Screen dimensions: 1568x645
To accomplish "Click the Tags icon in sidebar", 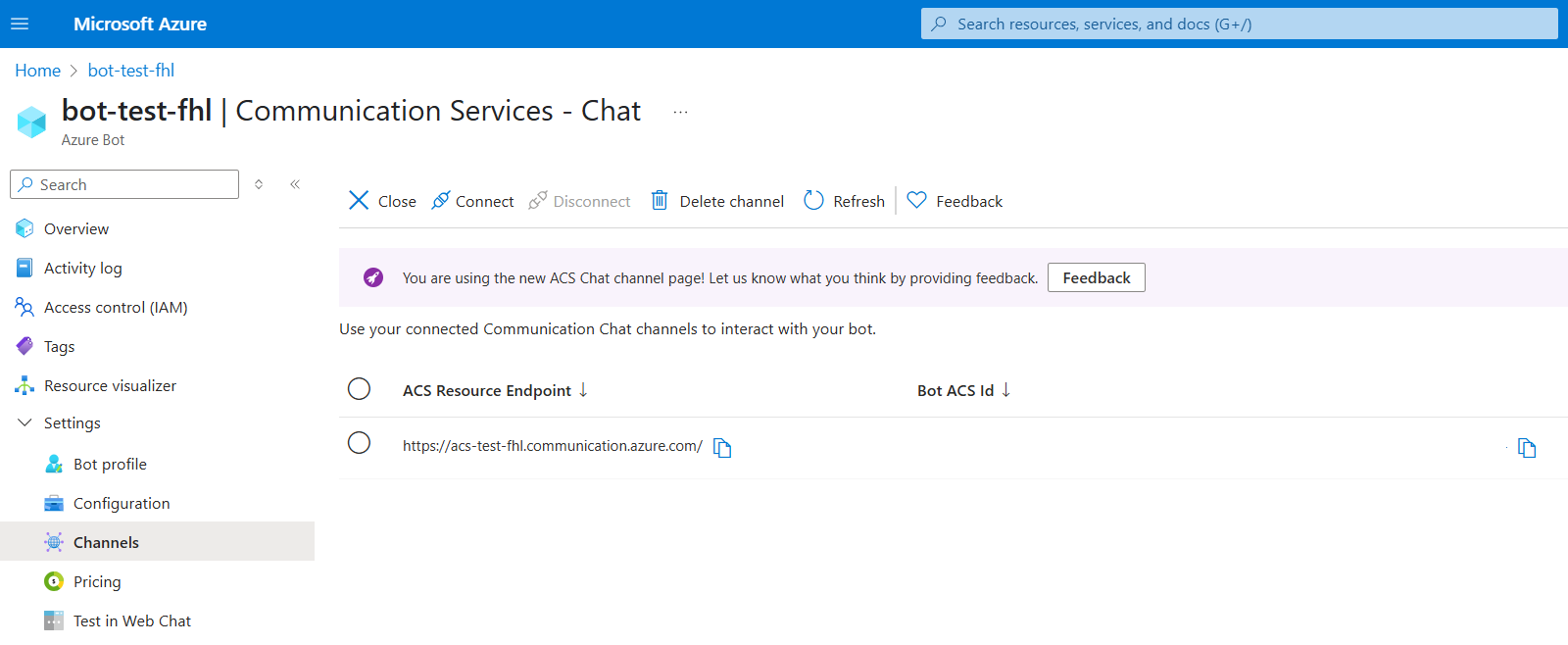I will [x=24, y=346].
